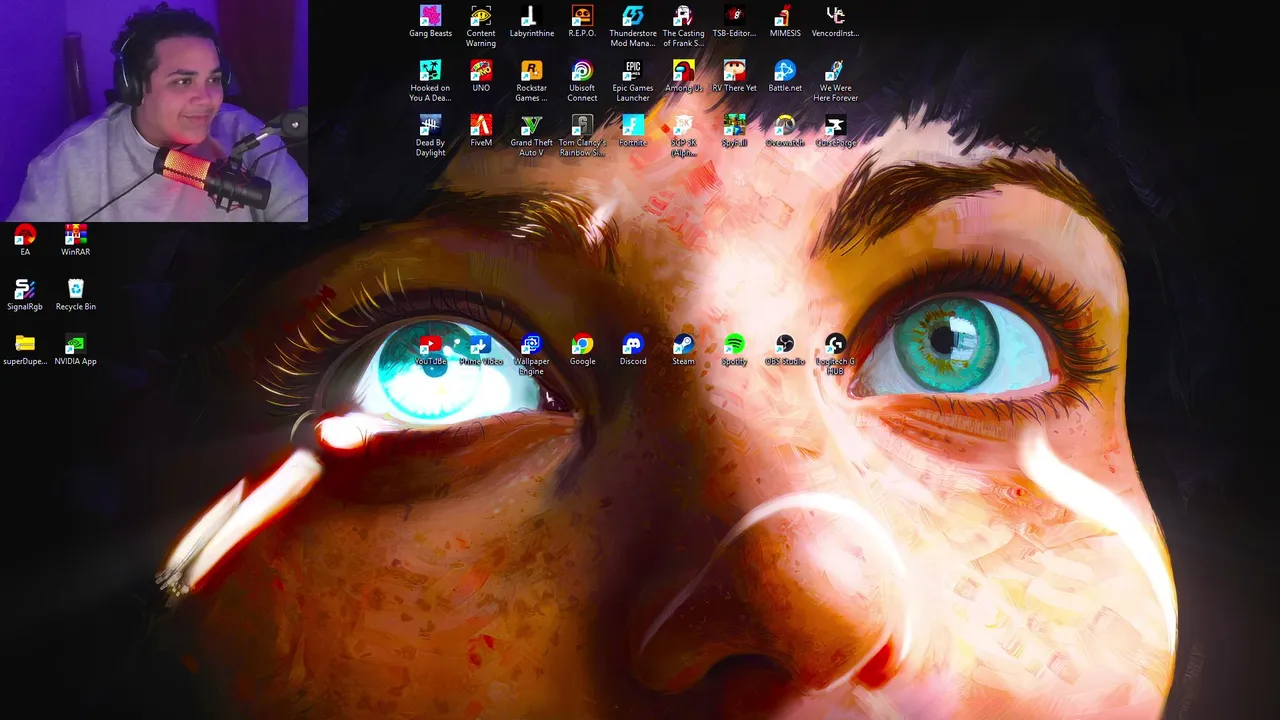This screenshot has height=720, width=1280.
Task: Select the EA app shortcut
Action: click(x=25, y=240)
